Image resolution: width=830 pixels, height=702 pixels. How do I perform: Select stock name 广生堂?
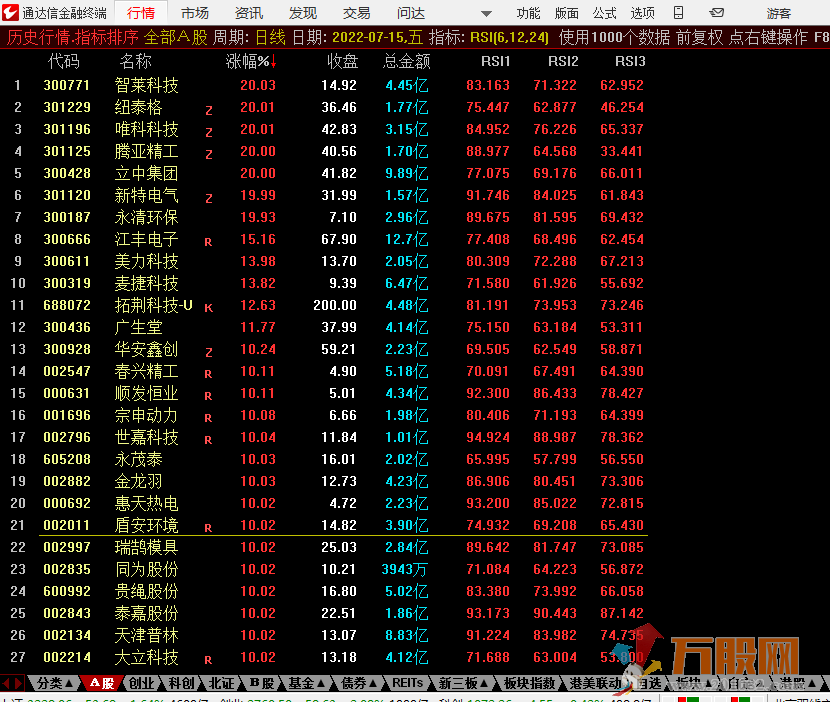tap(139, 327)
